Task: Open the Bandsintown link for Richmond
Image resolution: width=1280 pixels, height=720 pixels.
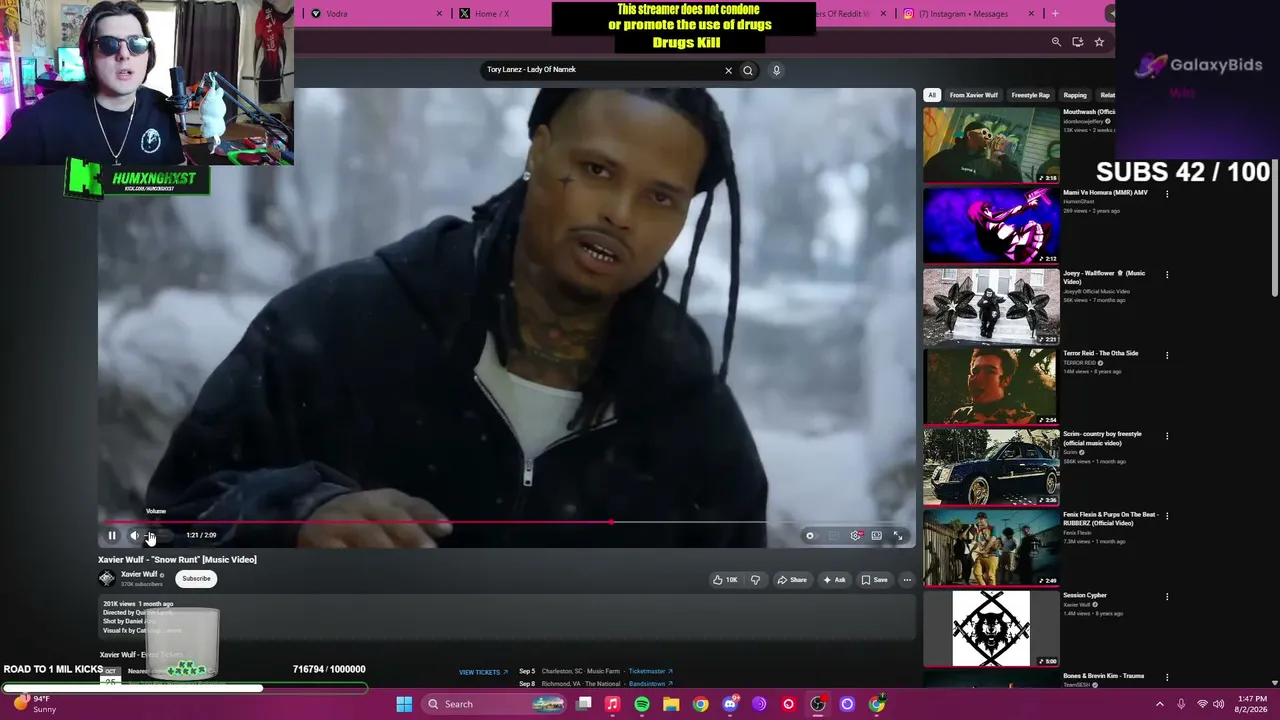Action: (650, 684)
